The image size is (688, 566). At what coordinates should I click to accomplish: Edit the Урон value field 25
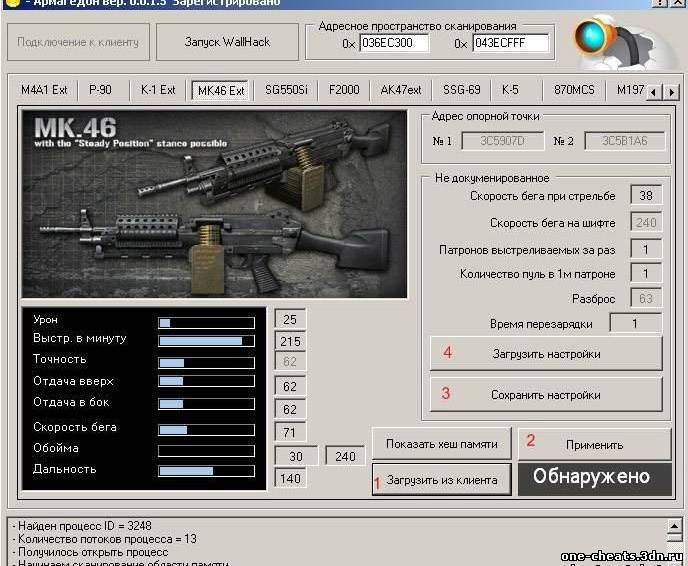click(290, 319)
